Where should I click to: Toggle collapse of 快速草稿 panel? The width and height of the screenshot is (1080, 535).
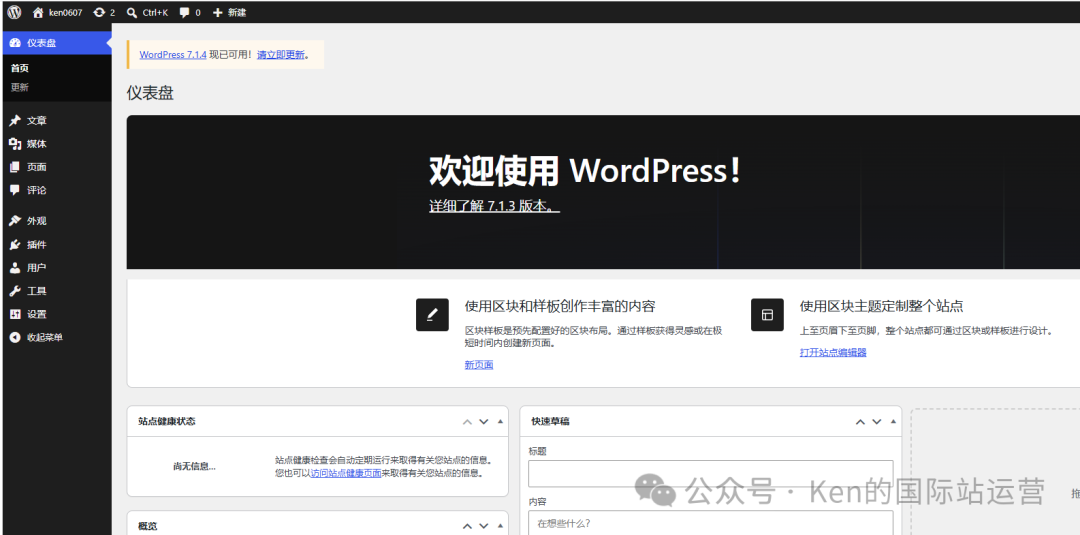click(x=893, y=421)
